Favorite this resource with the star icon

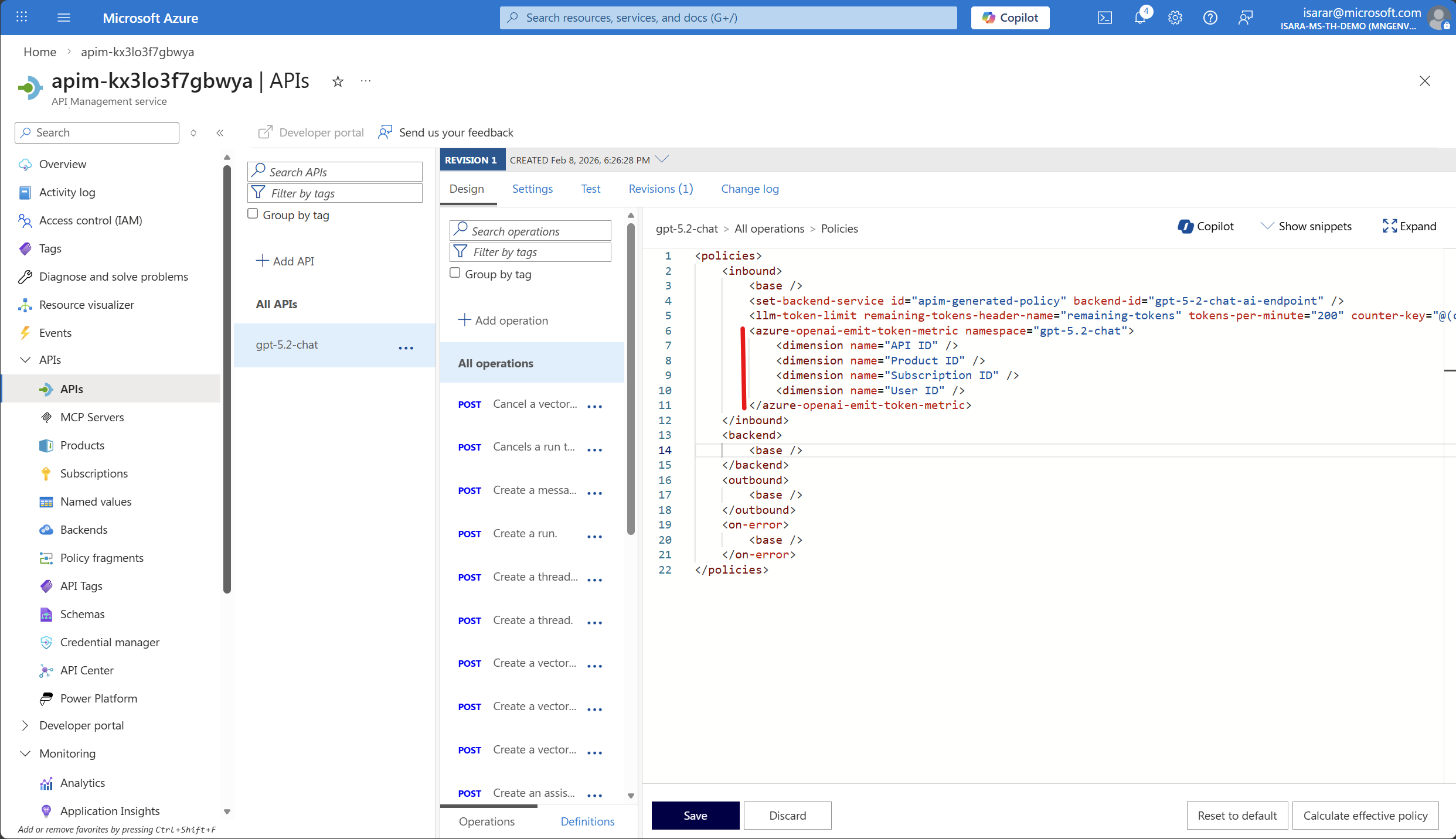click(x=338, y=81)
